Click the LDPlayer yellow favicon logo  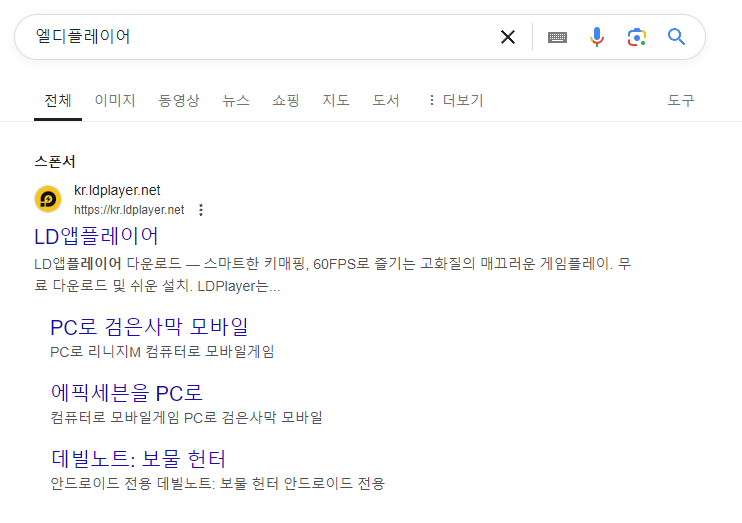[x=48, y=199]
